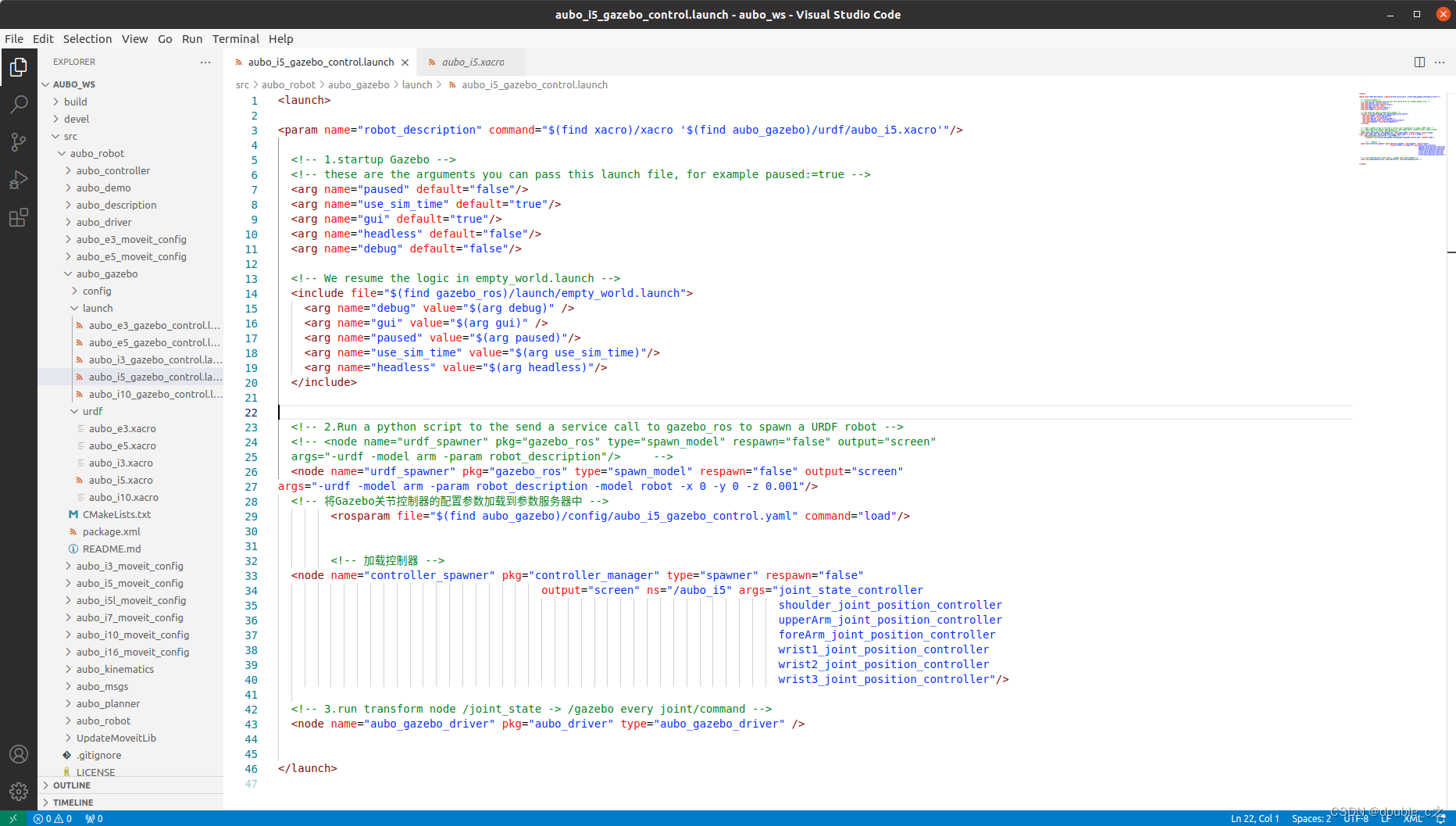Click the aubo_gazebo breadcrumb segment
This screenshot has height=826, width=1456.
coord(359,84)
